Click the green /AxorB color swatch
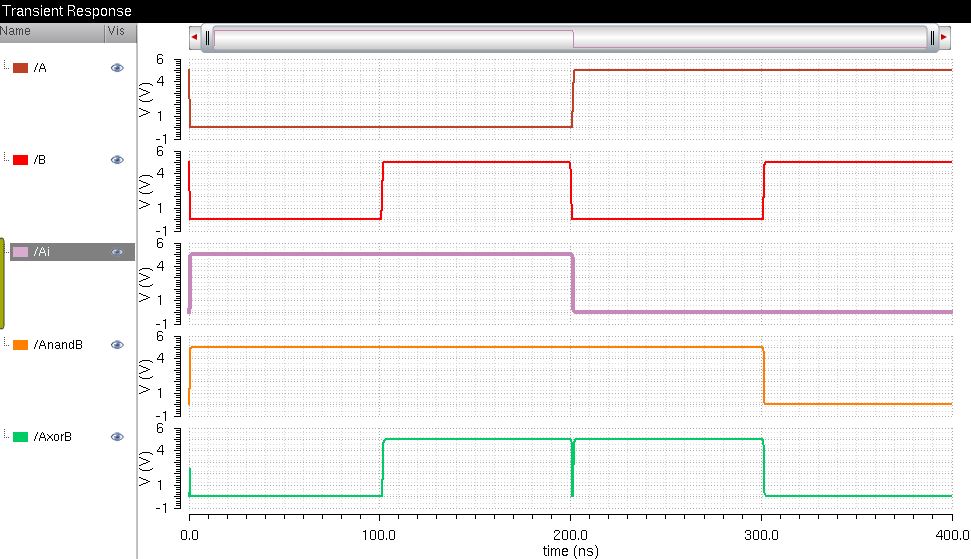The height and width of the screenshot is (559, 971). 20,437
